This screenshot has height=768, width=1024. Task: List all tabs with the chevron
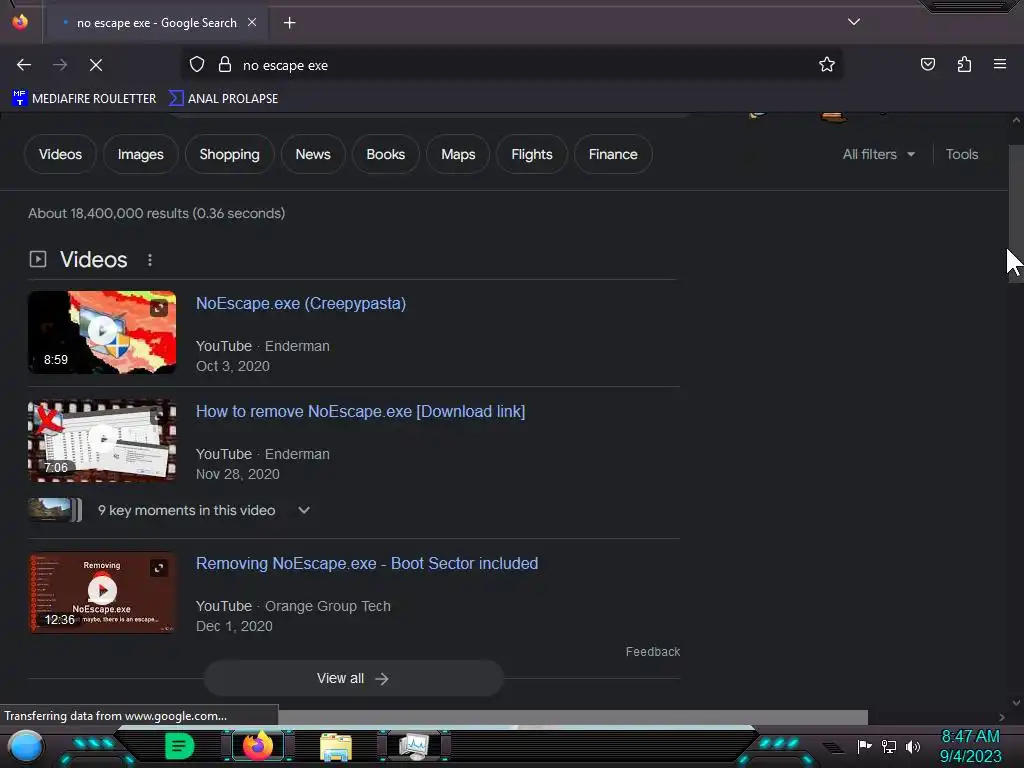pos(854,22)
